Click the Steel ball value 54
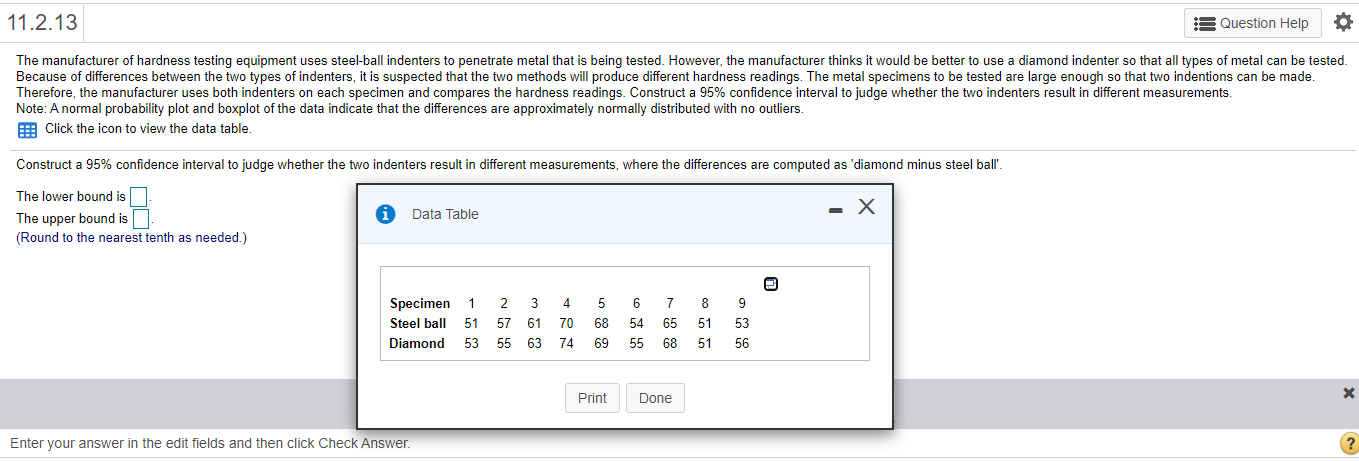Viewport: 1359px width, 461px height. 636,323
